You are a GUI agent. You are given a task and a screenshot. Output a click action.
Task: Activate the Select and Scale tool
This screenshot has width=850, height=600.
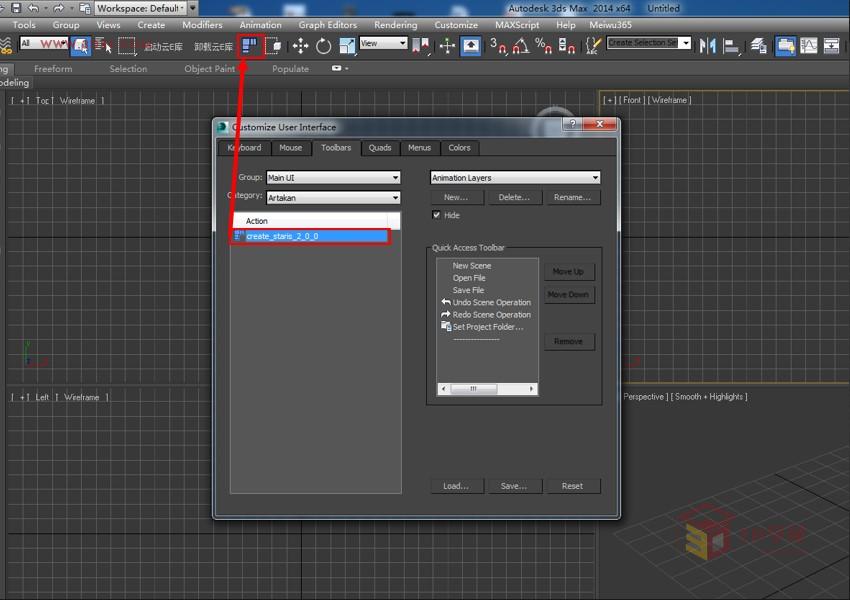[x=347, y=46]
